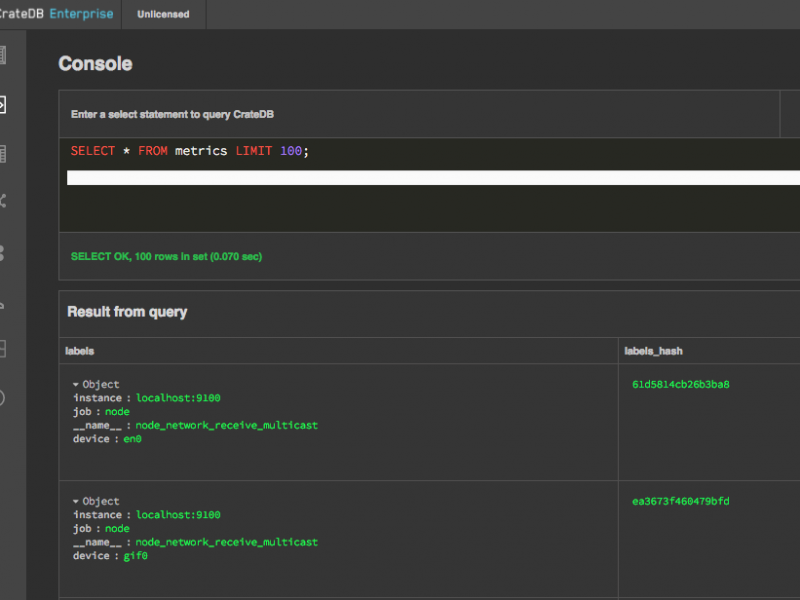This screenshot has height=600, width=800.
Task: Collapse the Object in the first result row
Action: click(x=75, y=384)
